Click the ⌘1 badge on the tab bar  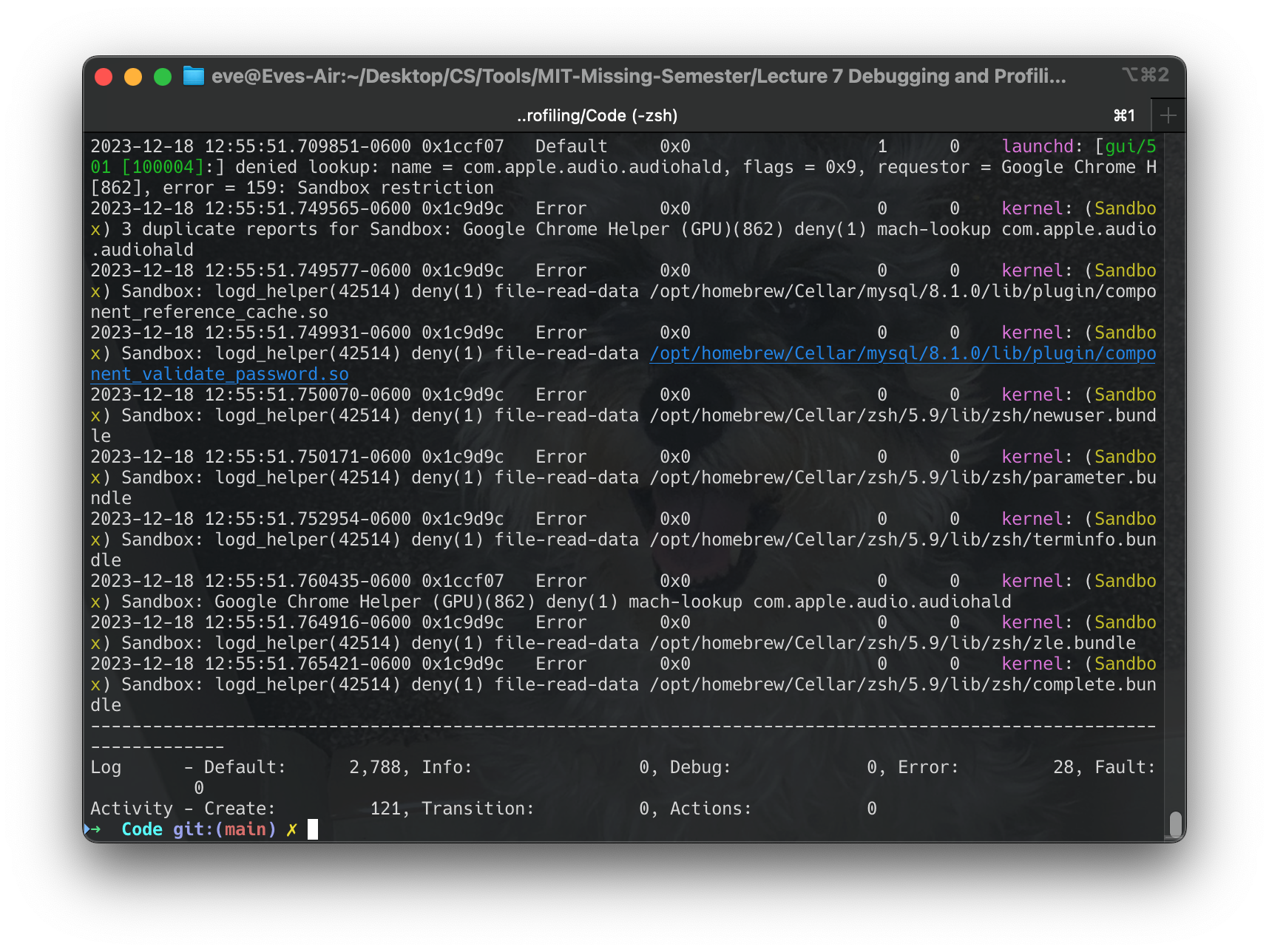pyautogui.click(x=1123, y=115)
